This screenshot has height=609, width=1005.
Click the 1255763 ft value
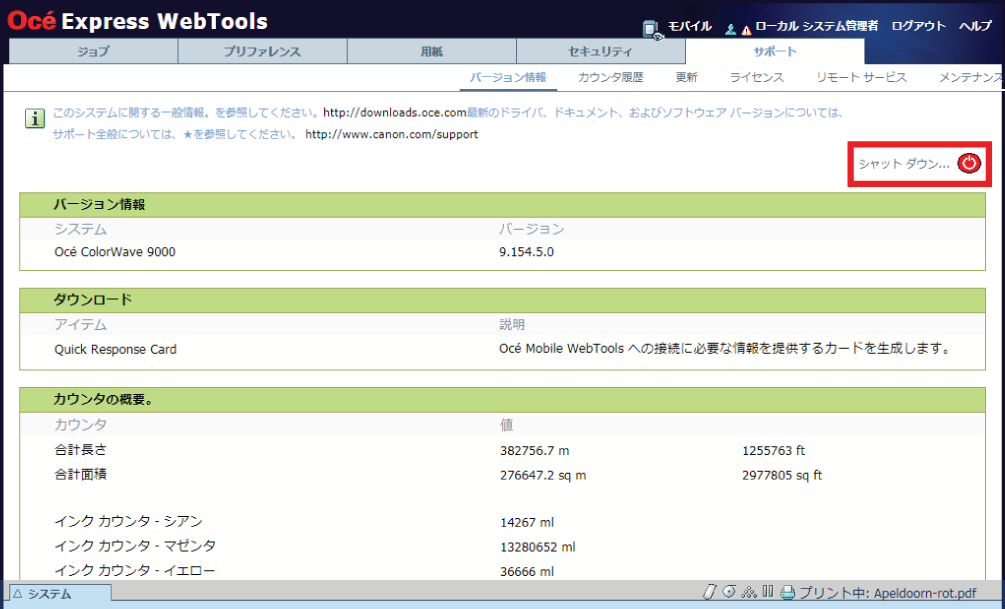pos(774,451)
